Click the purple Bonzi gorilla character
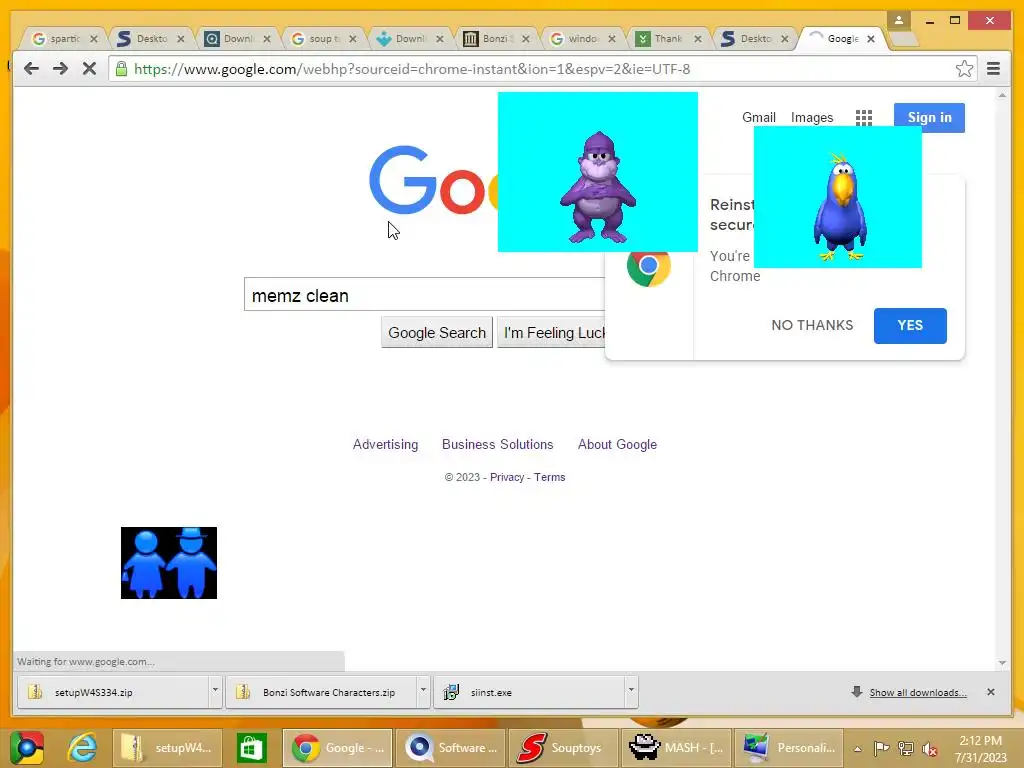 [x=598, y=187]
